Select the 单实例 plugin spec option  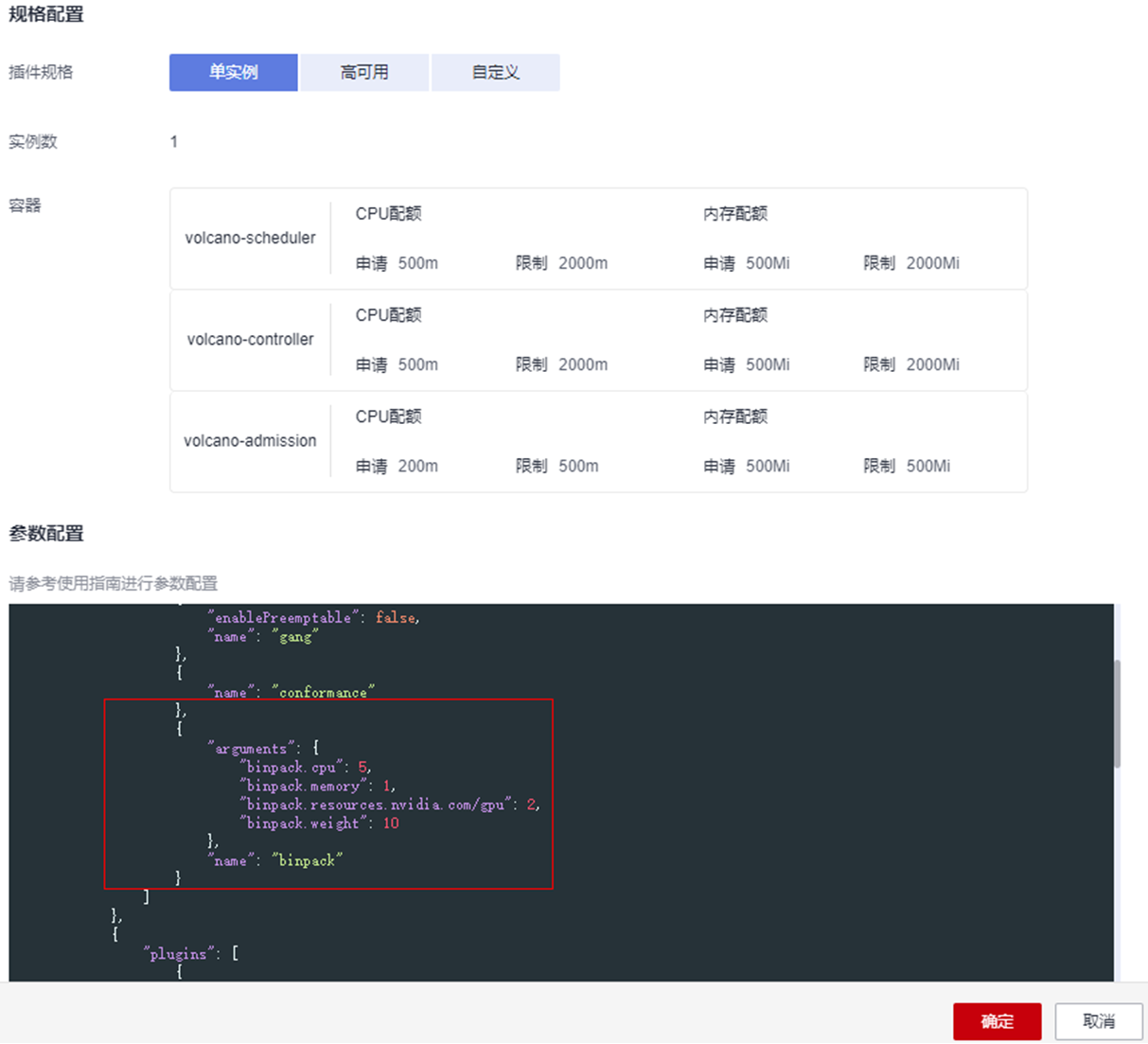pos(234,73)
